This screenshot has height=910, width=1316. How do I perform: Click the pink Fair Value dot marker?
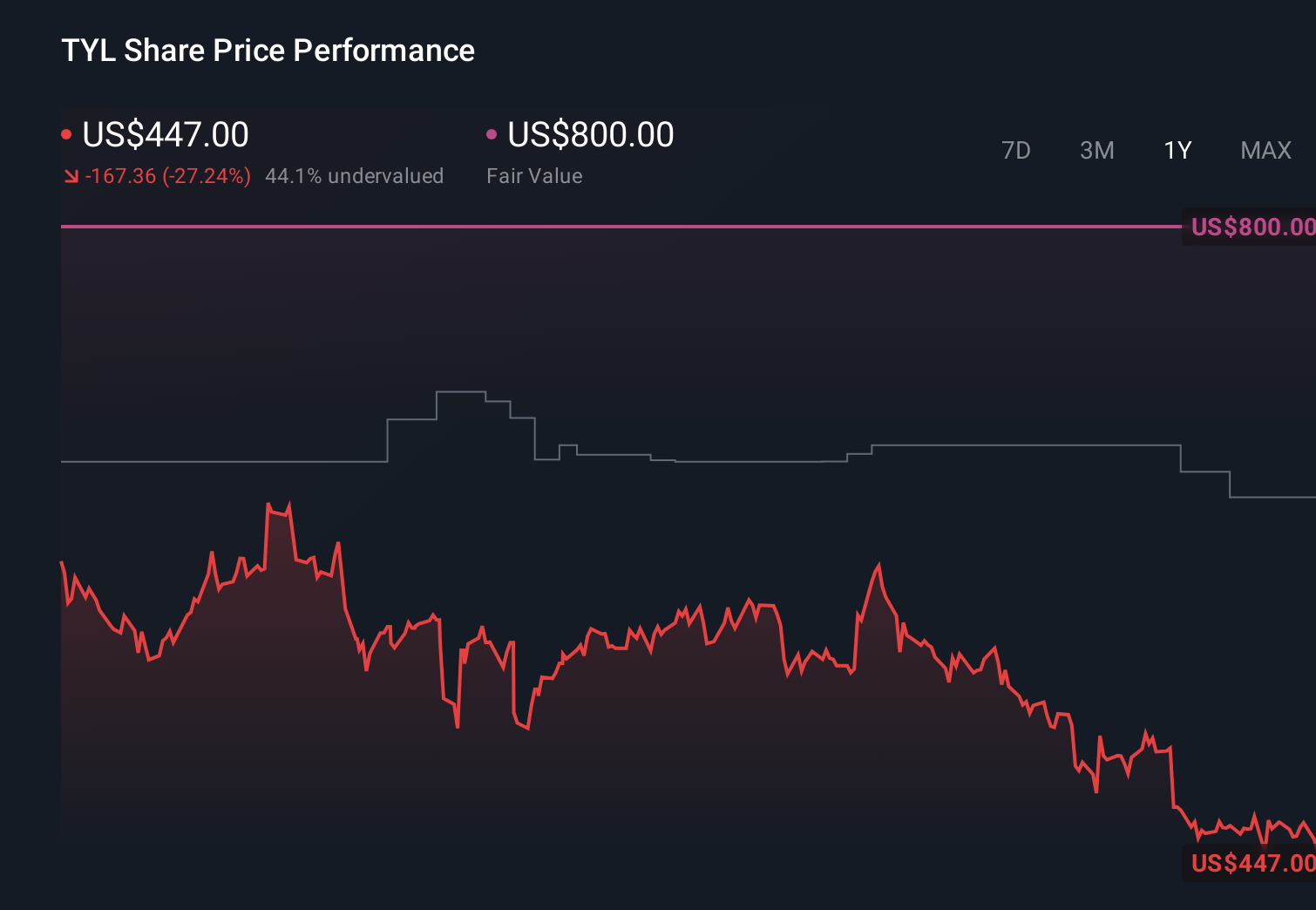493,133
